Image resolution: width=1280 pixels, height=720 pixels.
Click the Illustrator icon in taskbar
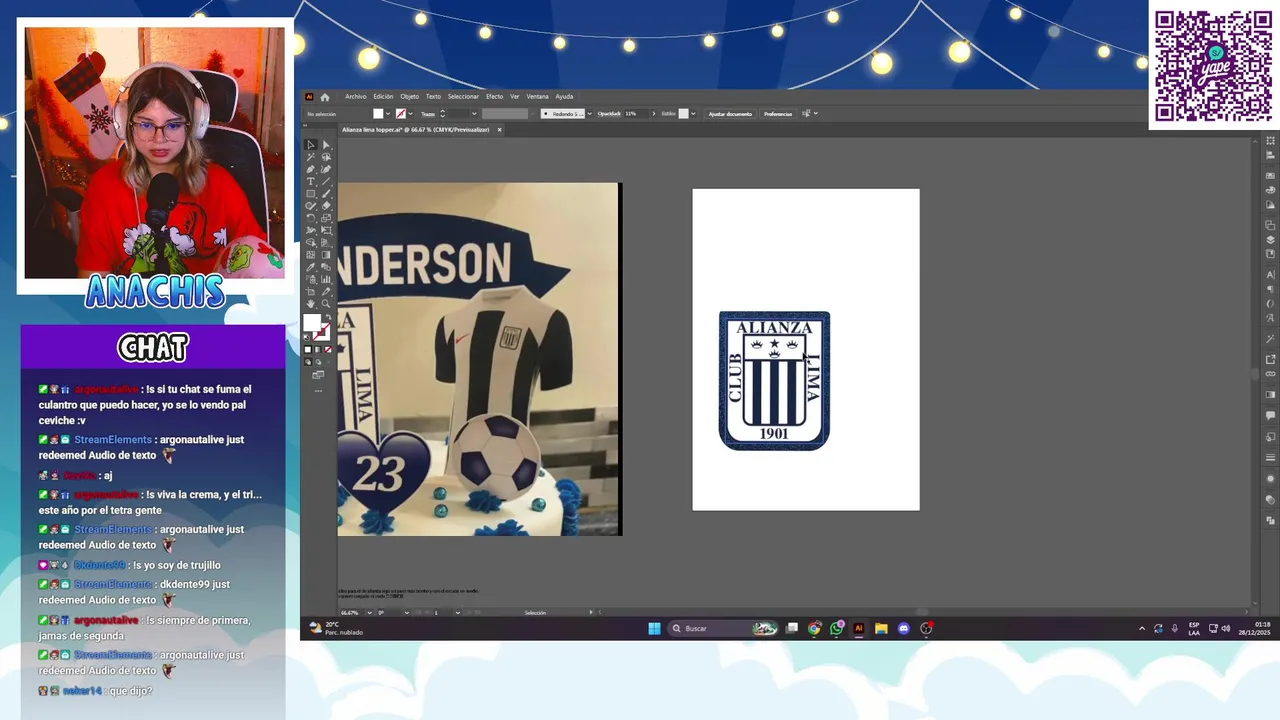pyautogui.click(x=858, y=628)
